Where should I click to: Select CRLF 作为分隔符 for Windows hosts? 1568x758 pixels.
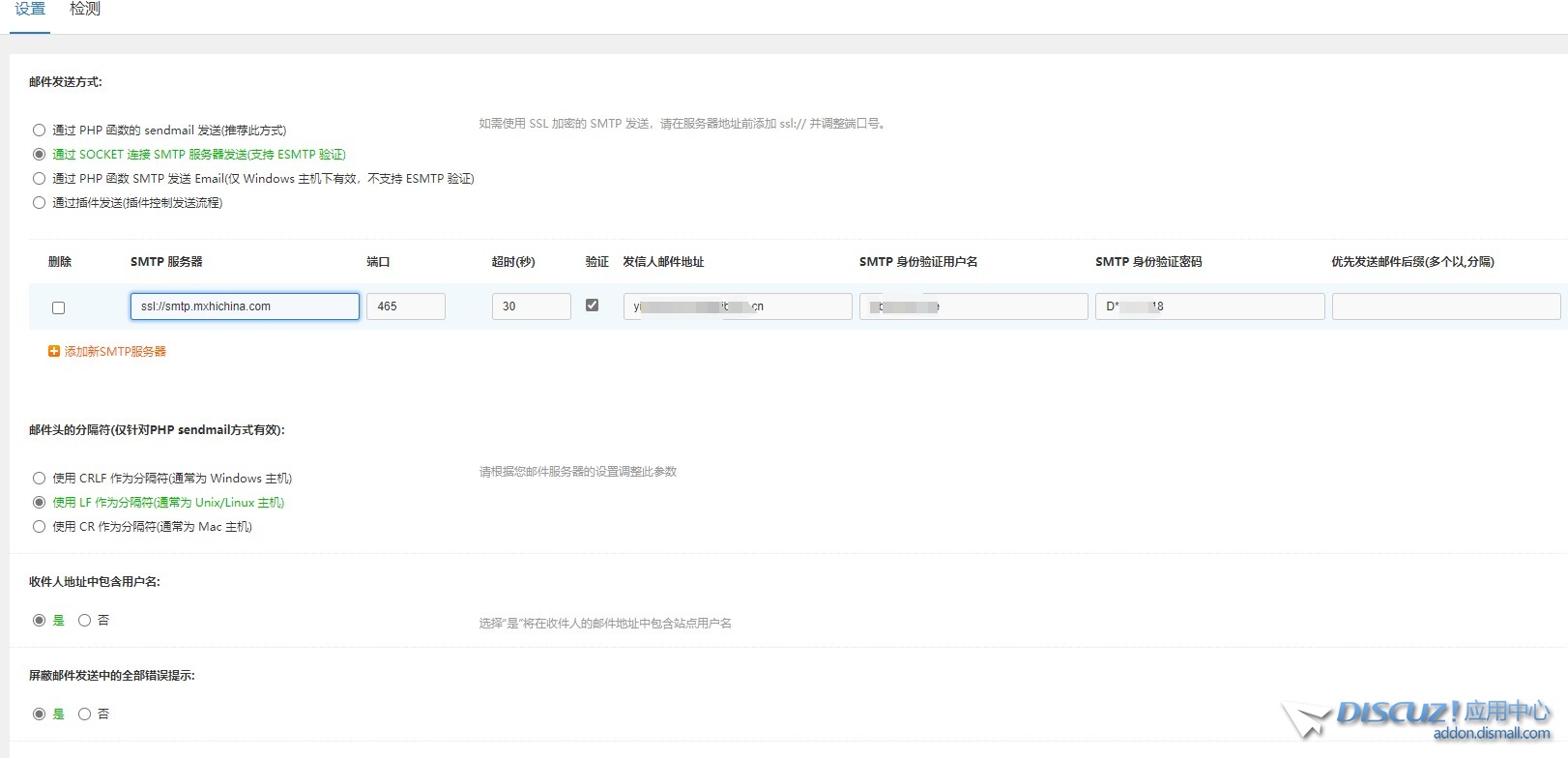pos(39,478)
